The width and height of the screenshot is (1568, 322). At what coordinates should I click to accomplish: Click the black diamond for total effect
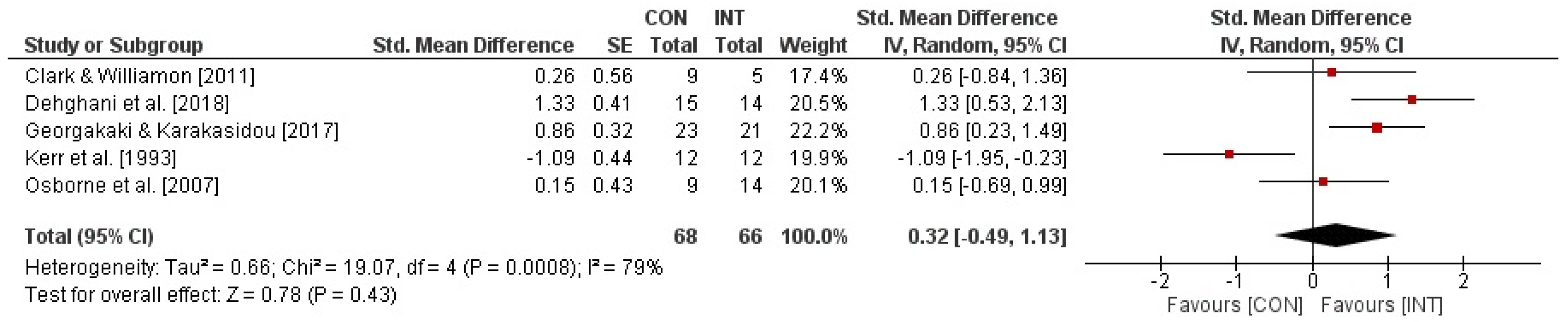(1335, 235)
